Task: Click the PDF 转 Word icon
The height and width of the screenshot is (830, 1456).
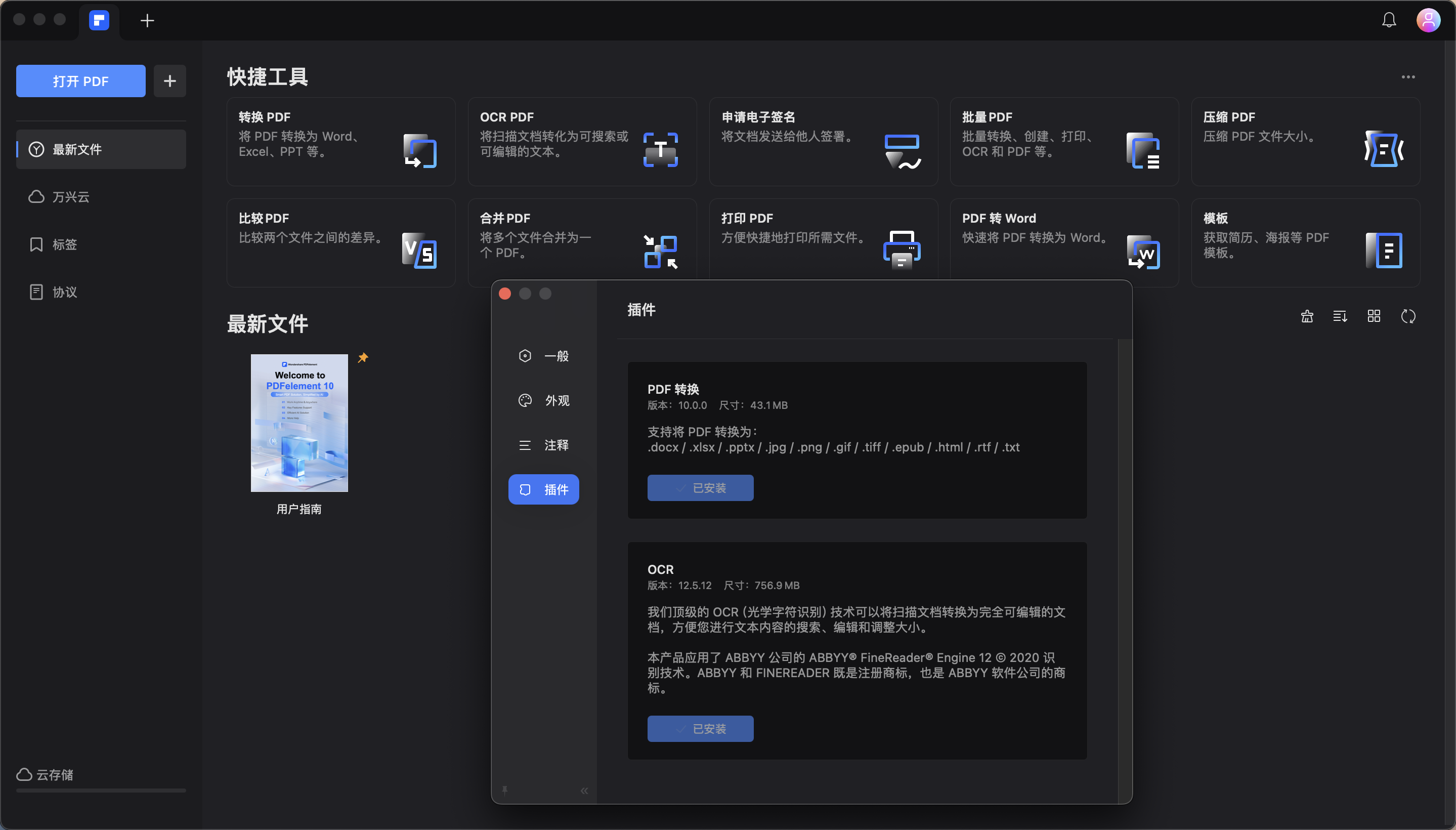Action: [1143, 252]
